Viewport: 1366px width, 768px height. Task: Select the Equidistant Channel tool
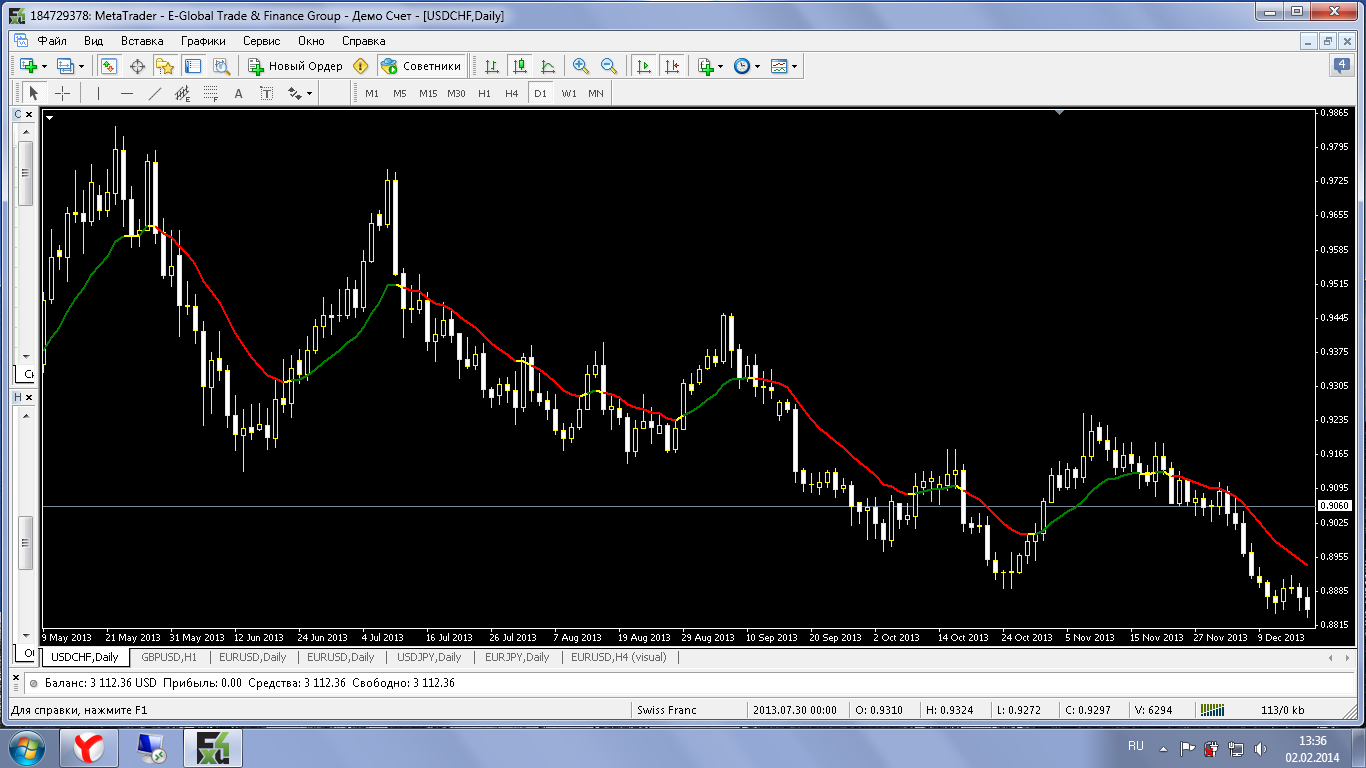pyautogui.click(x=182, y=93)
